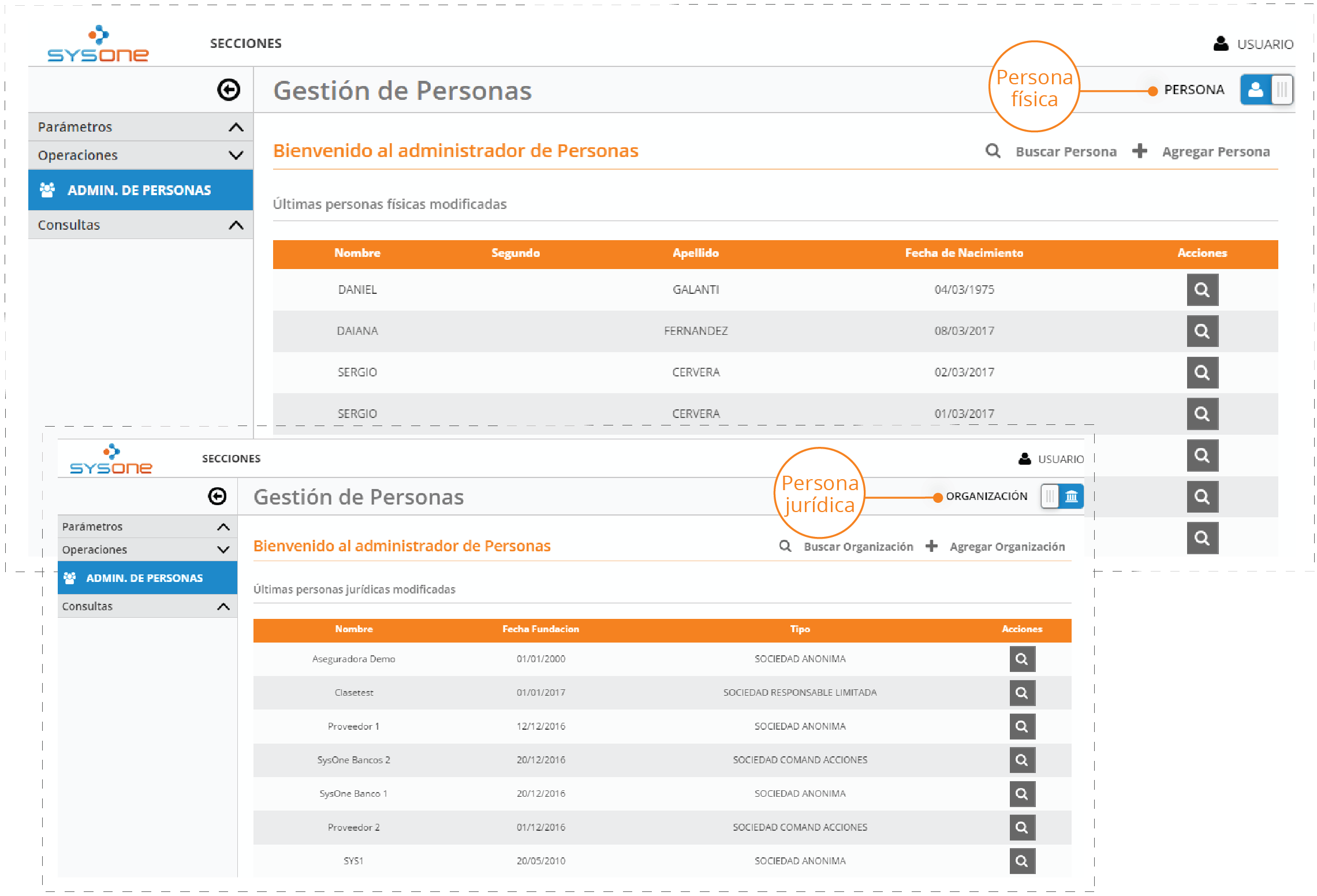Click plus icon next to Agregar Organización
This screenshot has height=896, width=1317.
pyautogui.click(x=931, y=546)
